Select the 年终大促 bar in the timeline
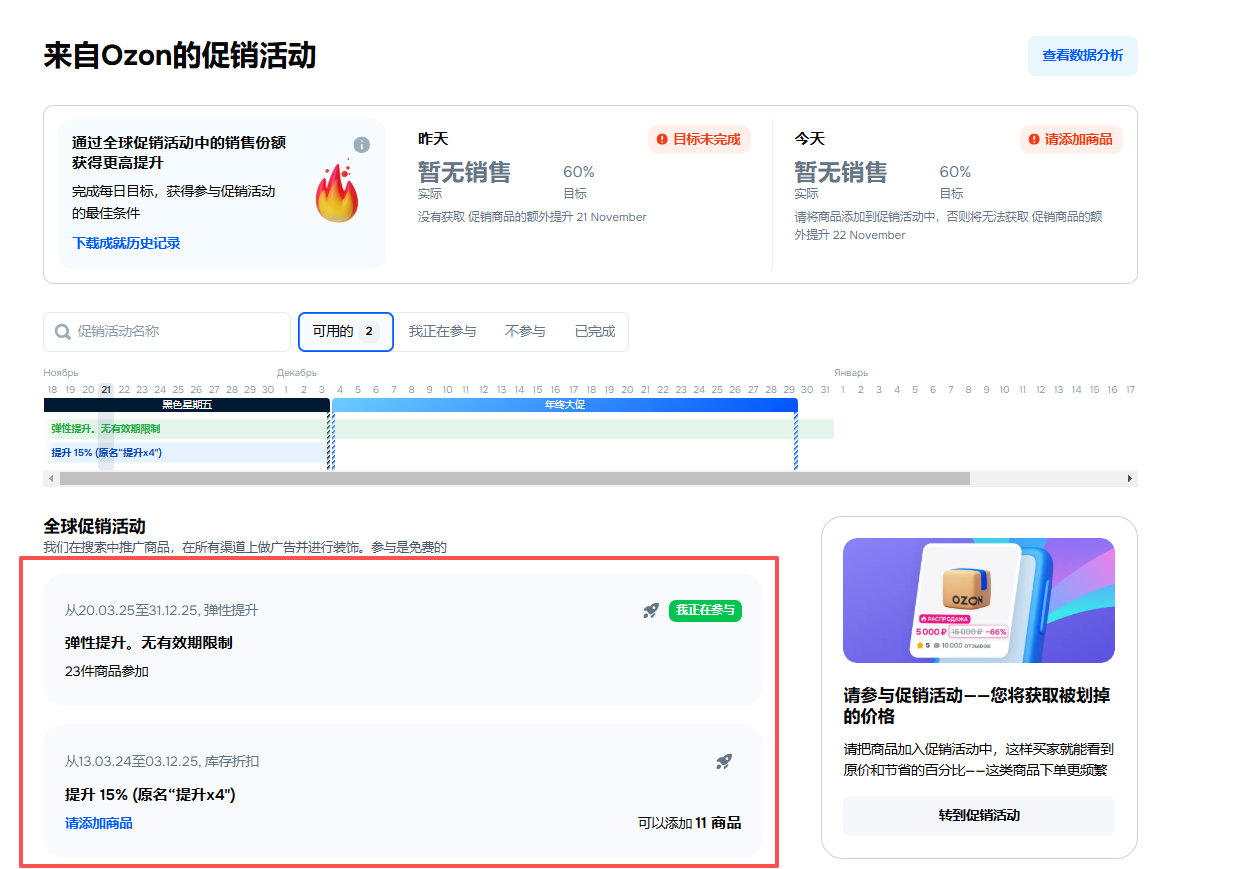 pos(564,405)
